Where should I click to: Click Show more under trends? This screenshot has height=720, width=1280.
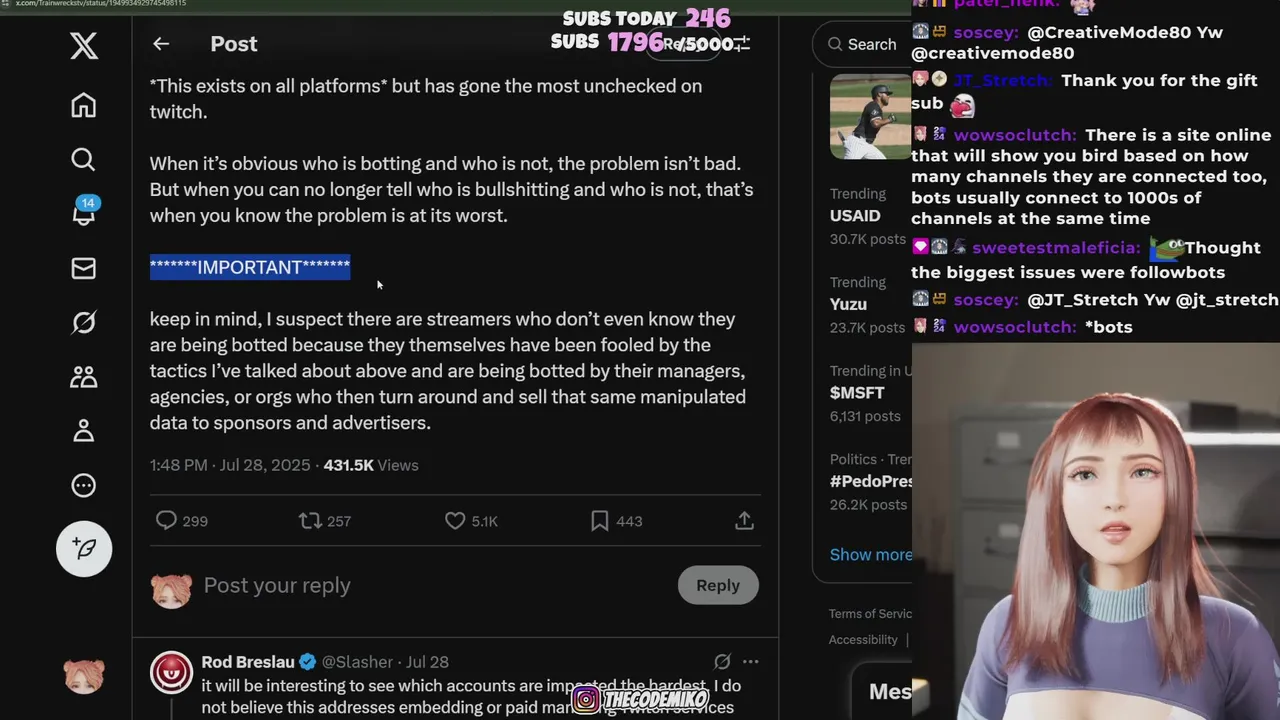tap(870, 555)
